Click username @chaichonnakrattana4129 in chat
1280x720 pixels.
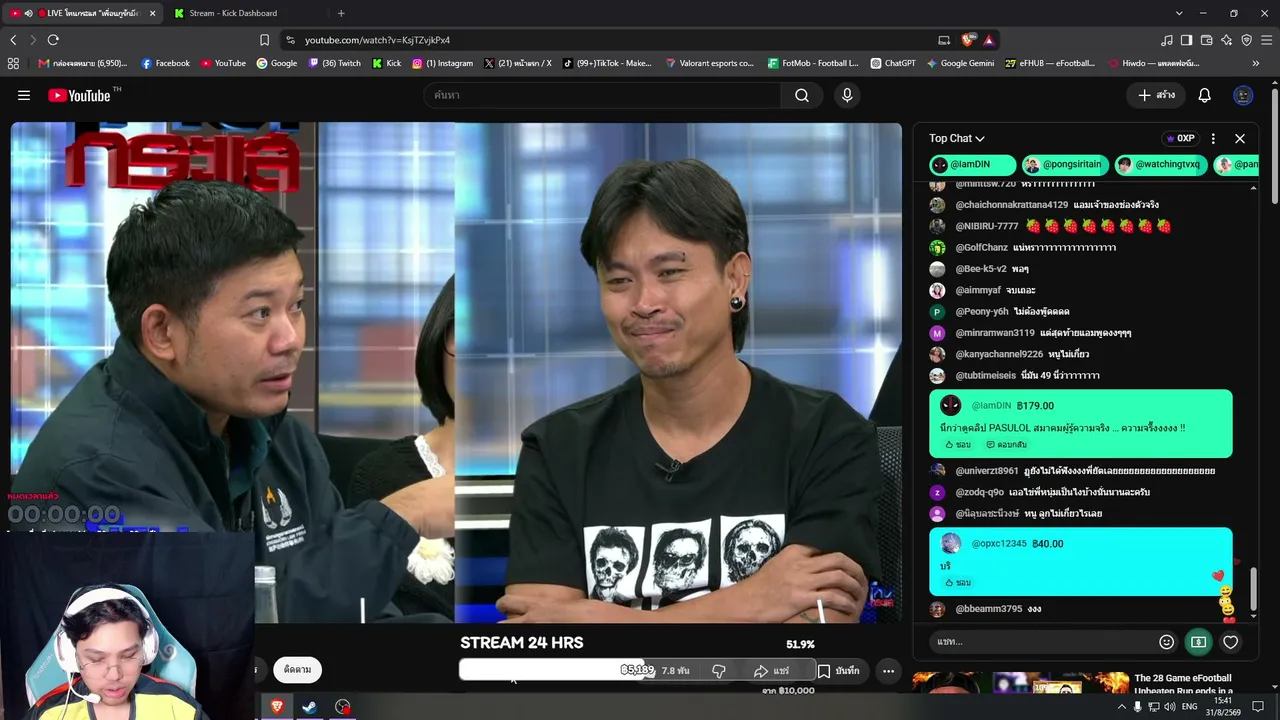[x=1012, y=205]
